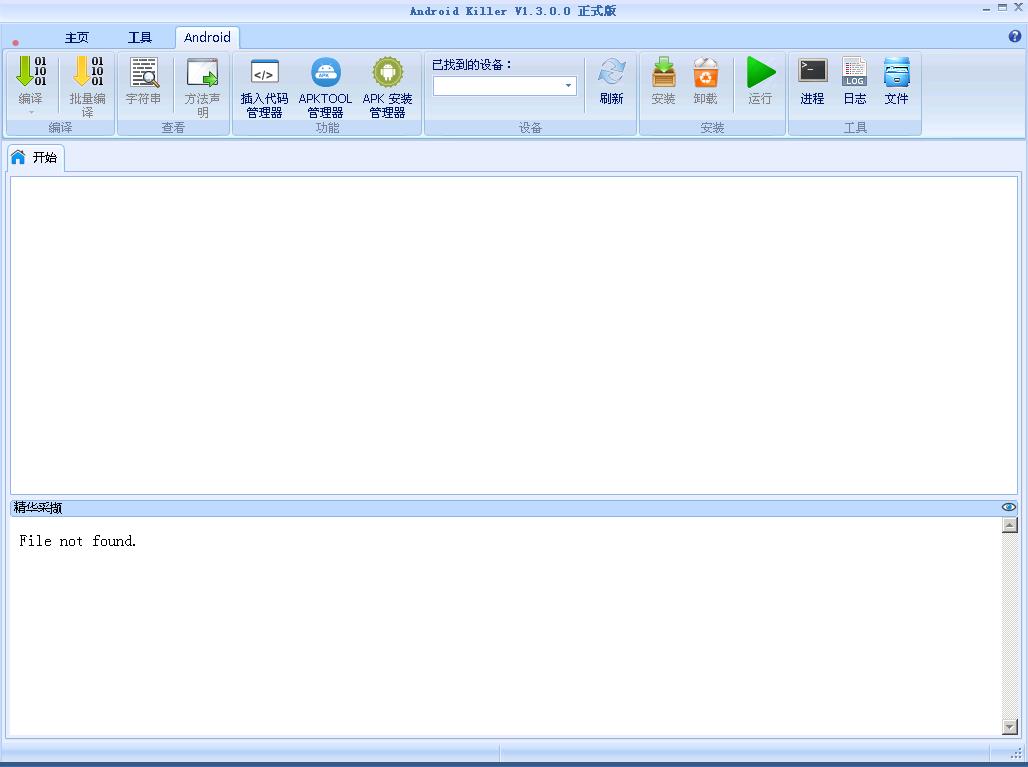
Task: Open the 进程 process terminal tool
Action: click(x=812, y=81)
